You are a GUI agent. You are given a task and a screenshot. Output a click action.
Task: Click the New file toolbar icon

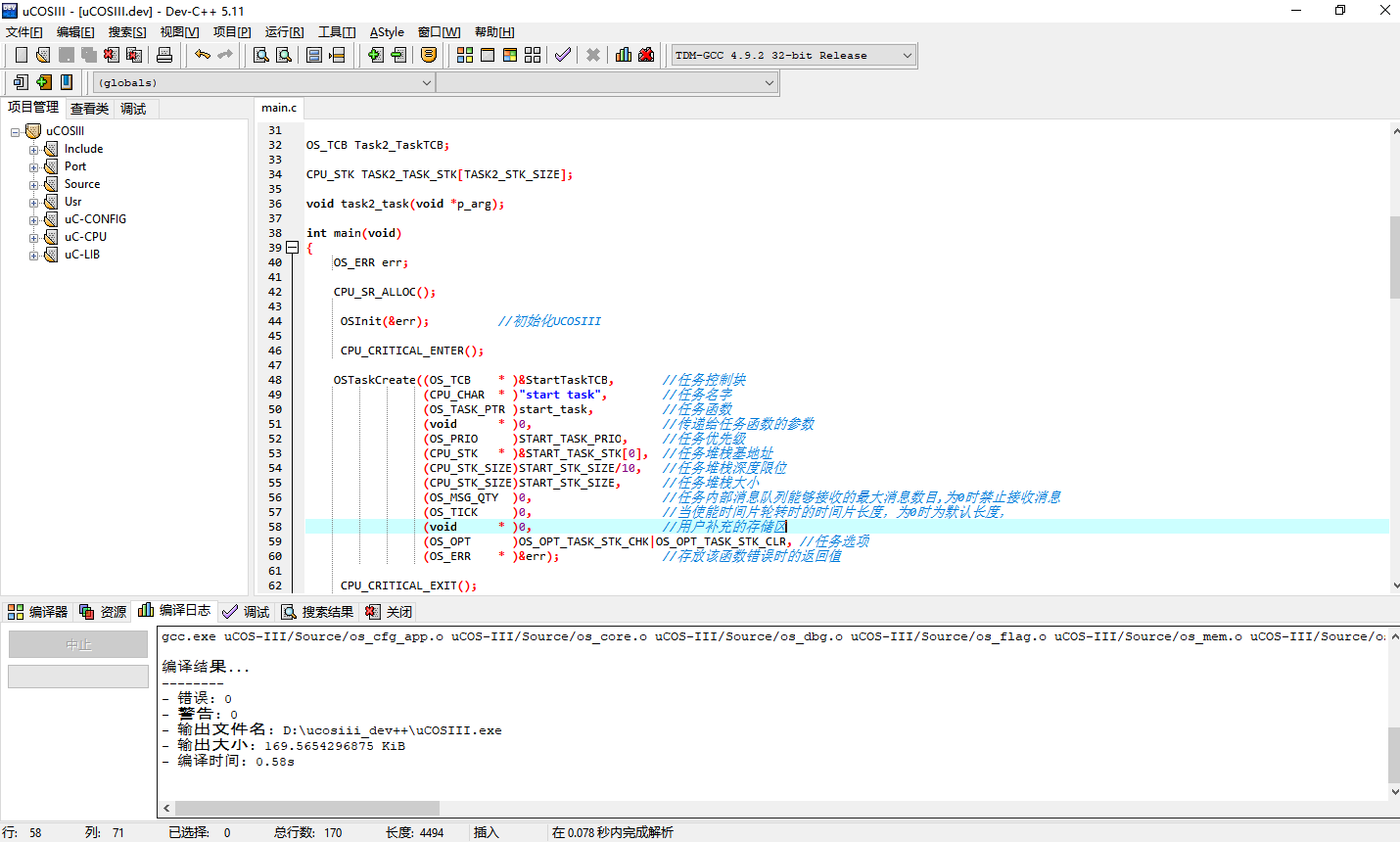pyautogui.click(x=21, y=55)
